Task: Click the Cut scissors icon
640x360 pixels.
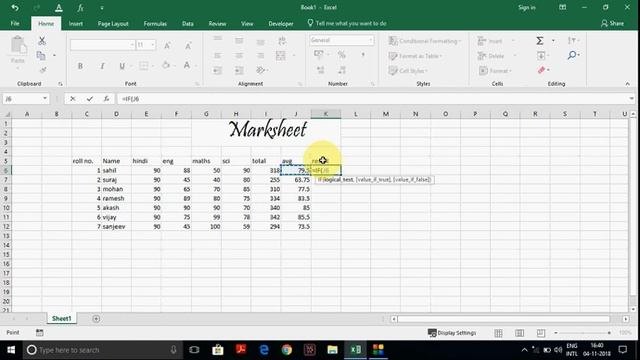Action: pos(42,40)
